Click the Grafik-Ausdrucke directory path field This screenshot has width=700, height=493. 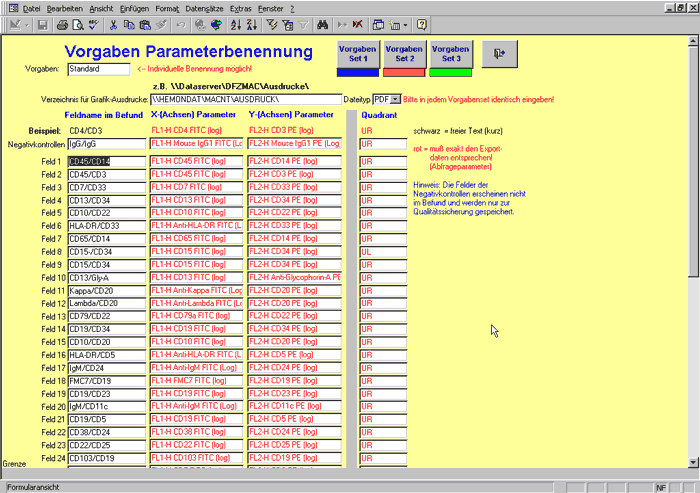coord(246,99)
